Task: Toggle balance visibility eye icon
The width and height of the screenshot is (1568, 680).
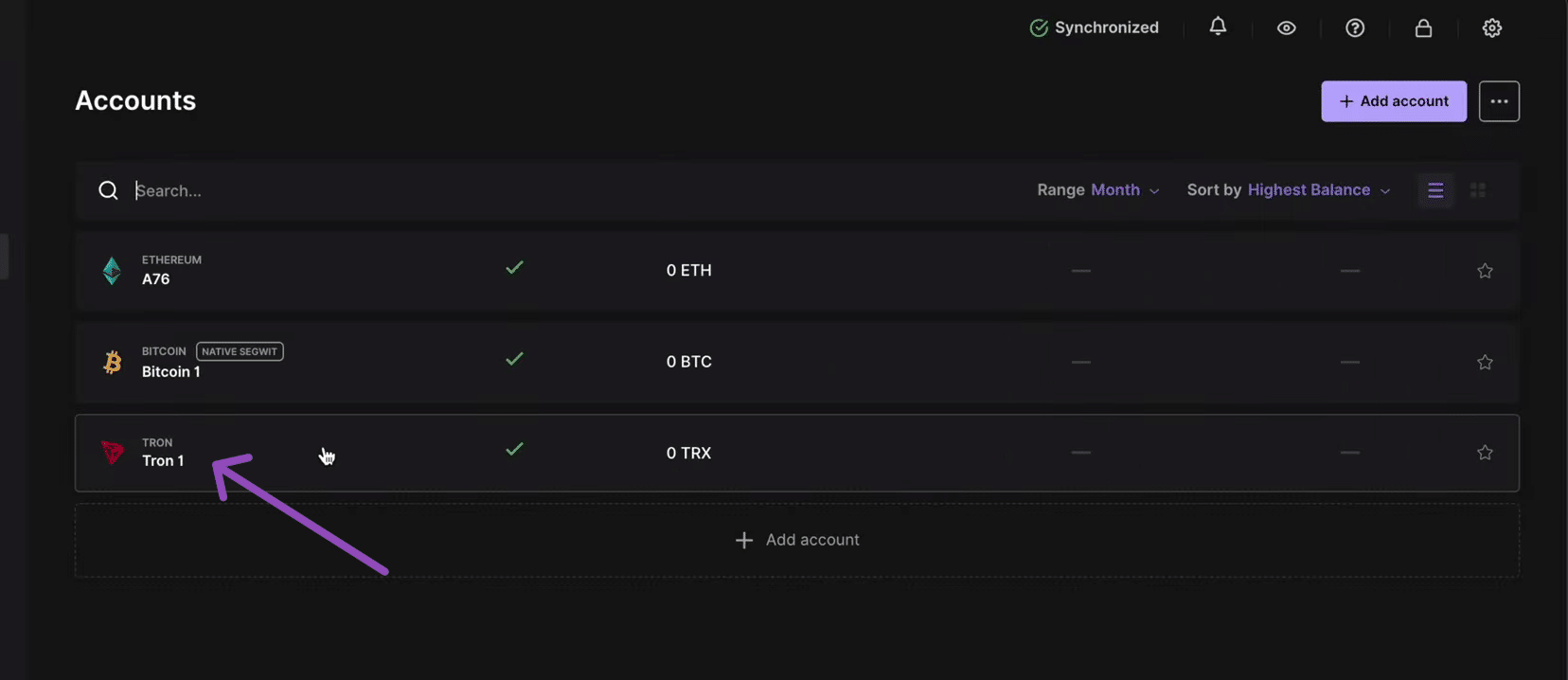Action: click(1286, 28)
